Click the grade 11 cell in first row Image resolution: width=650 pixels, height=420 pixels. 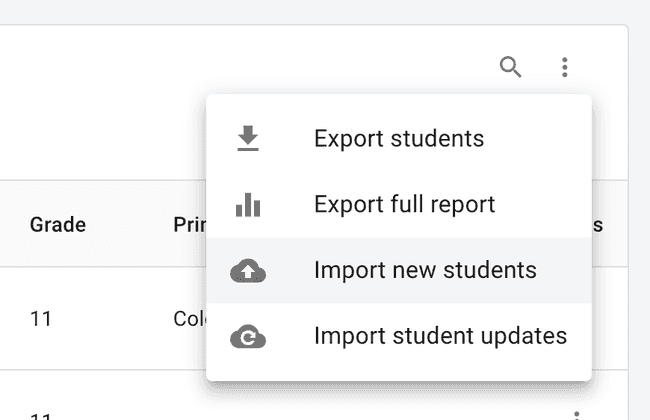[41, 320]
